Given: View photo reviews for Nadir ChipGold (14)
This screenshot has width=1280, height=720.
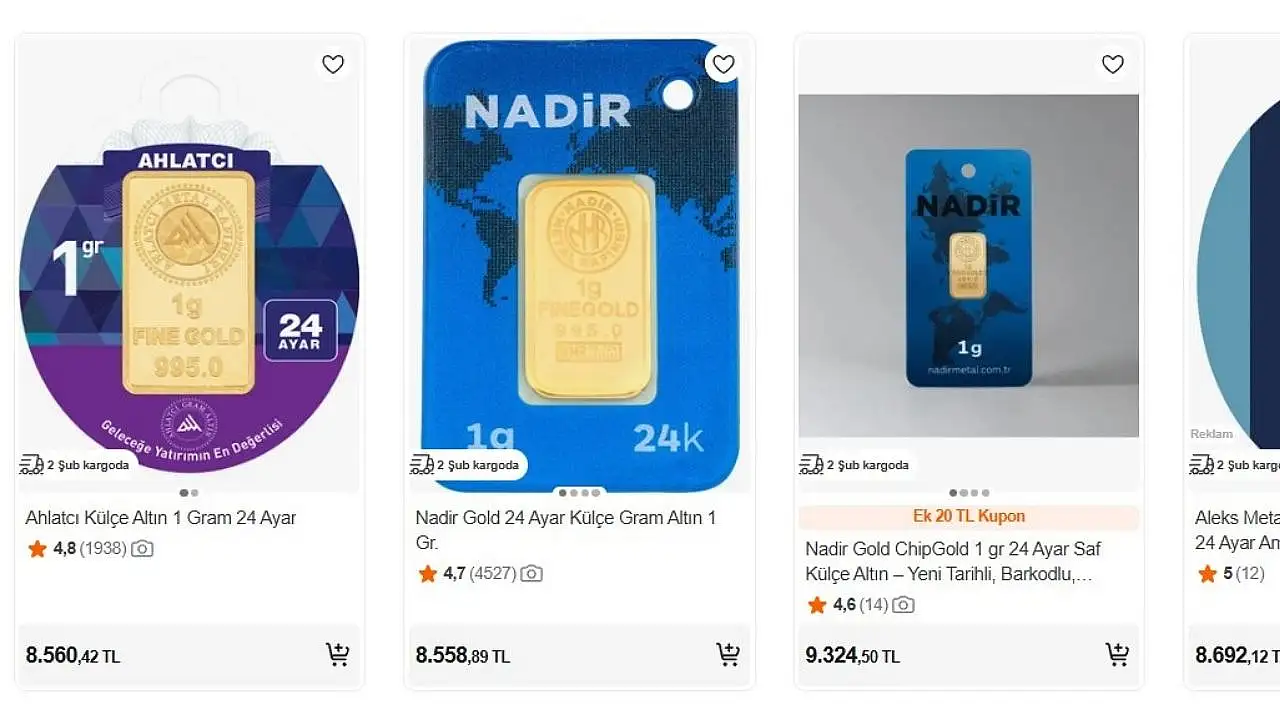Looking at the screenshot, I should (903, 605).
